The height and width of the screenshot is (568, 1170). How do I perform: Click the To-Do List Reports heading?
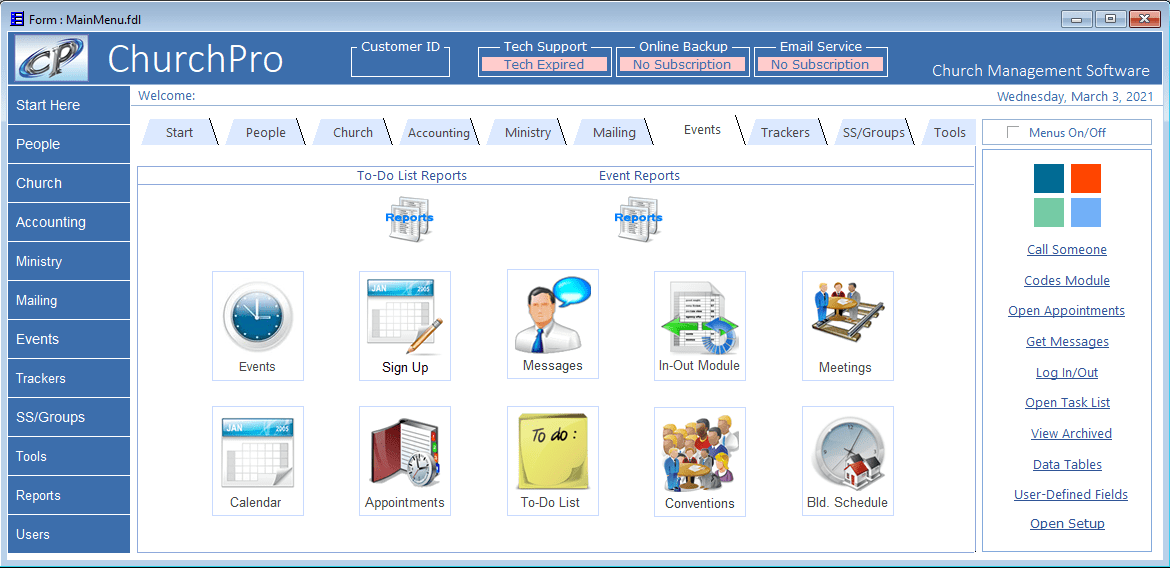pos(412,175)
